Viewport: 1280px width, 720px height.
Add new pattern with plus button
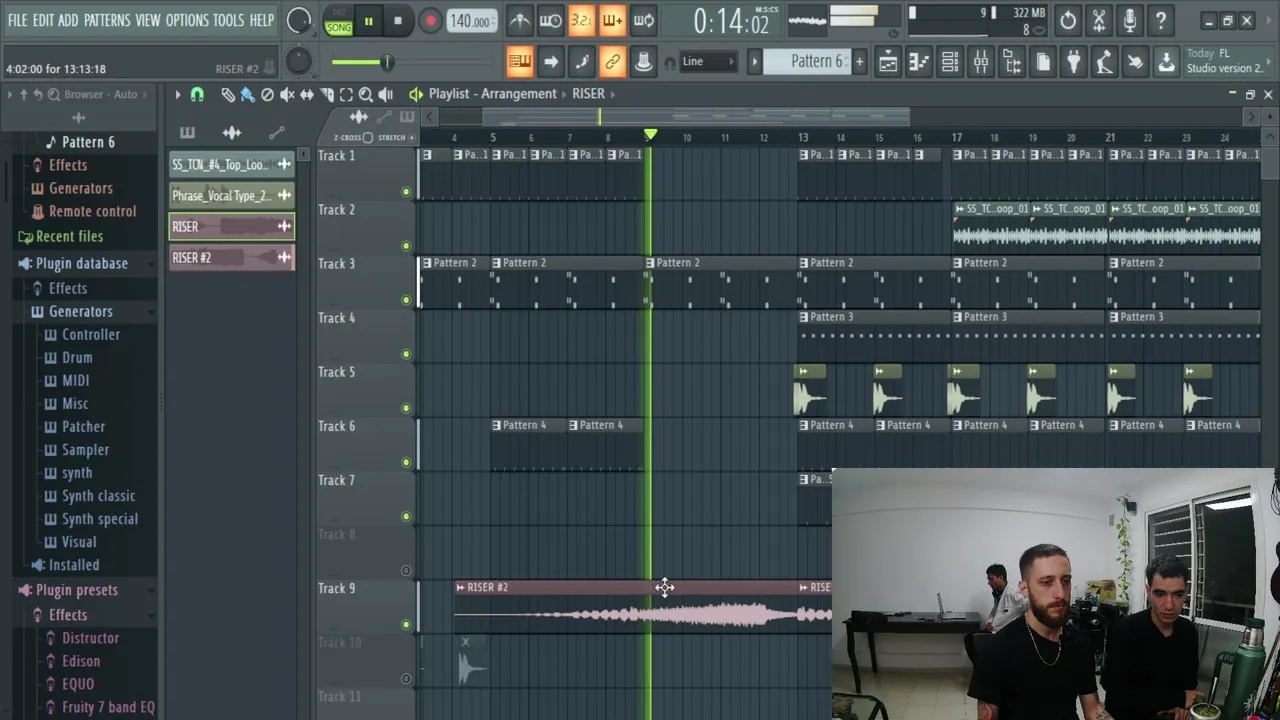[x=858, y=62]
